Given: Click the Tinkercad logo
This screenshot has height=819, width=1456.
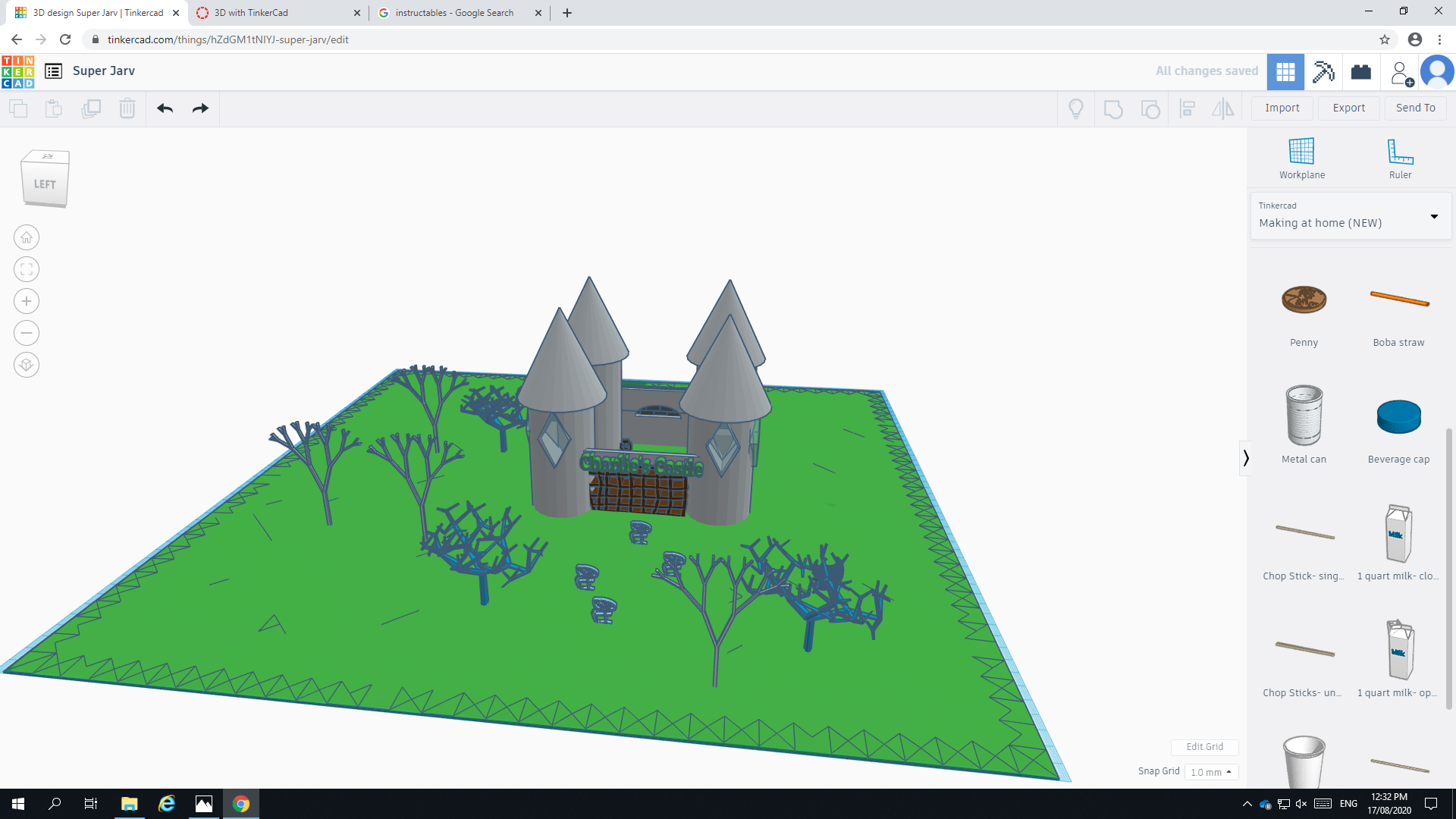Looking at the screenshot, I should point(18,71).
